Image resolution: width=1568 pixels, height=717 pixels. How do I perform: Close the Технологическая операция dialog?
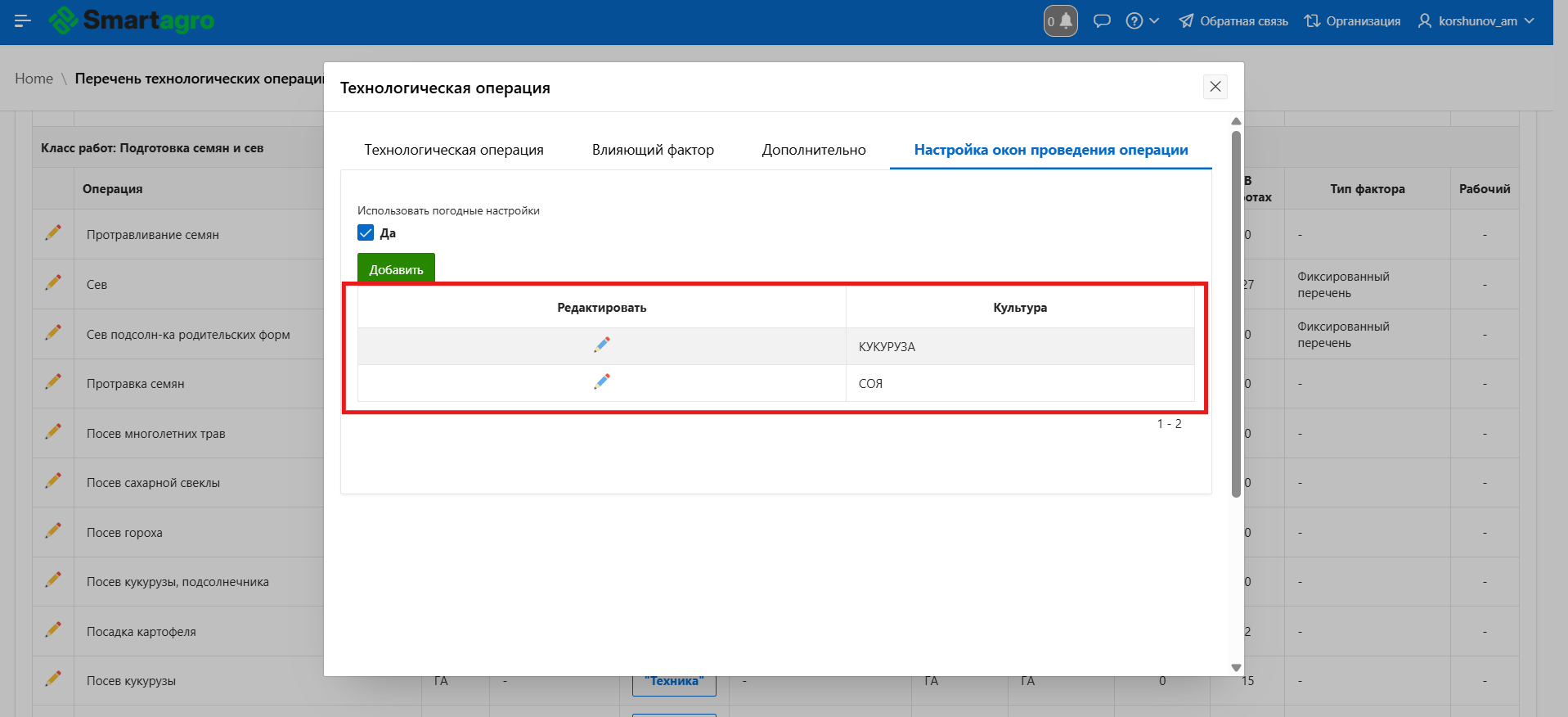(x=1215, y=87)
